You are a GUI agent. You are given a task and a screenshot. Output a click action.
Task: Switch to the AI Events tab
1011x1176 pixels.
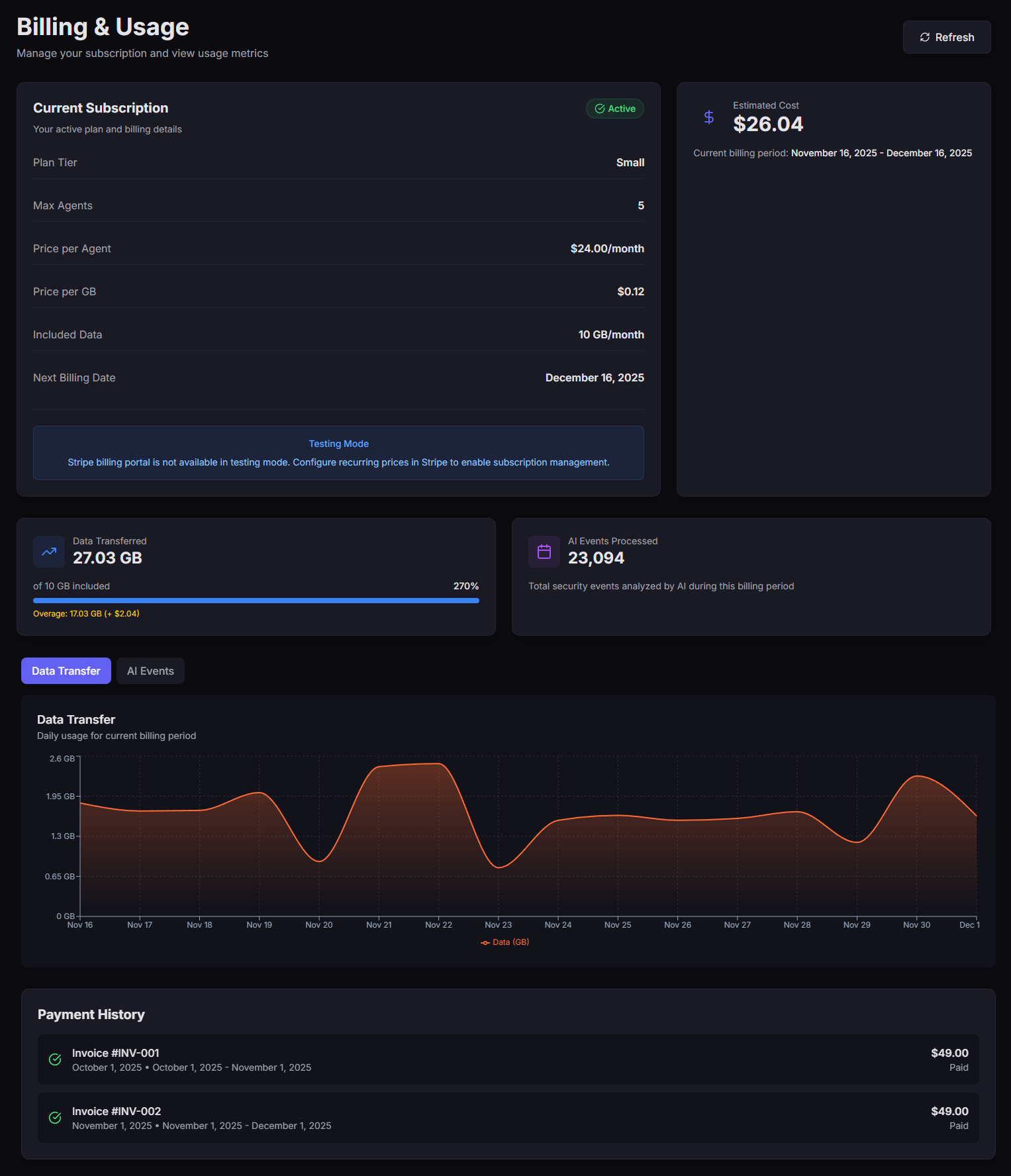point(150,671)
